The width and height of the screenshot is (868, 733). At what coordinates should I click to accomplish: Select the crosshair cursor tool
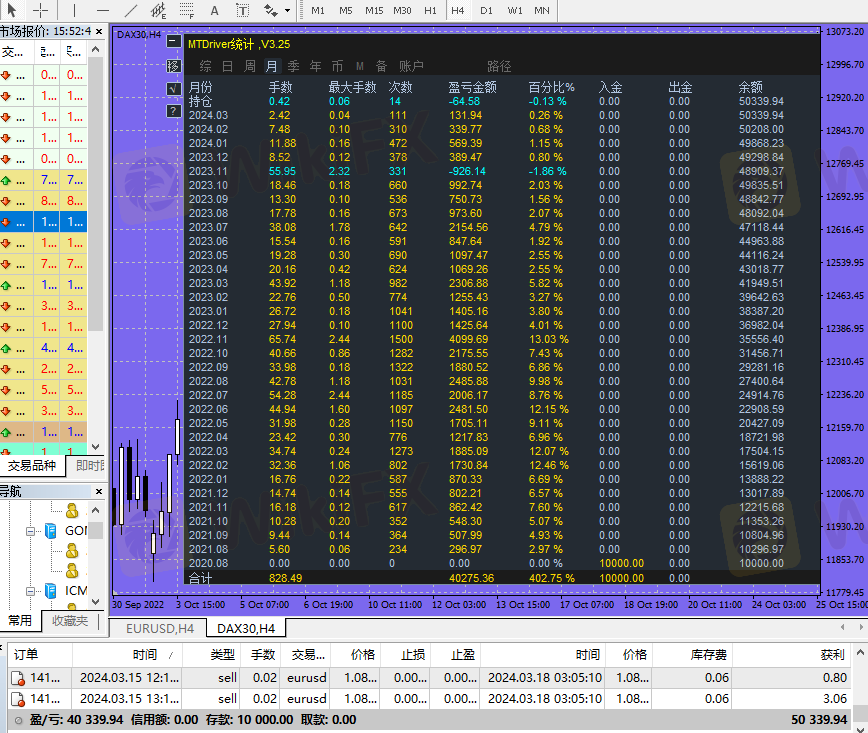tap(41, 10)
